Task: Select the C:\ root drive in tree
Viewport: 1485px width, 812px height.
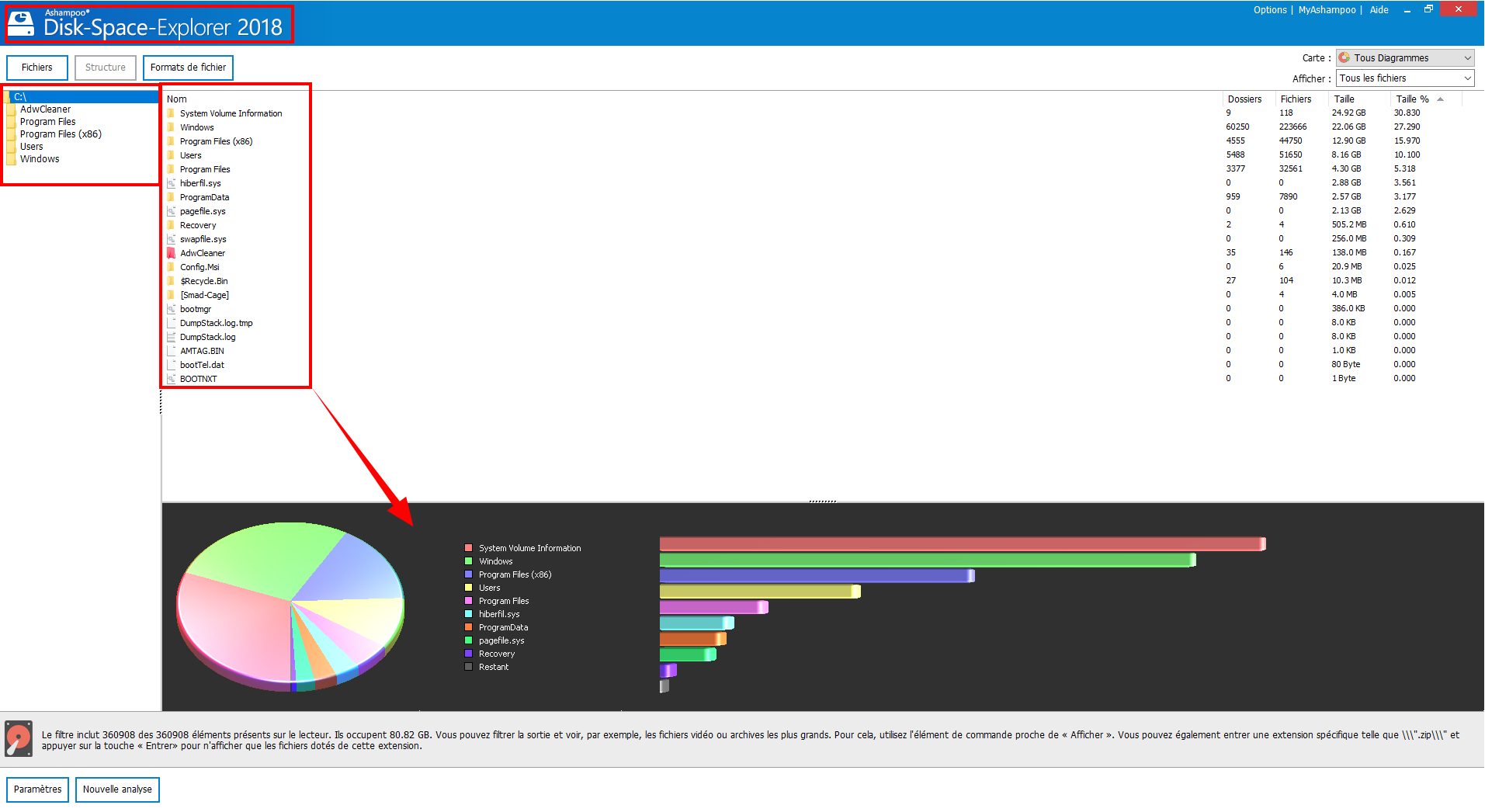Action: point(20,97)
